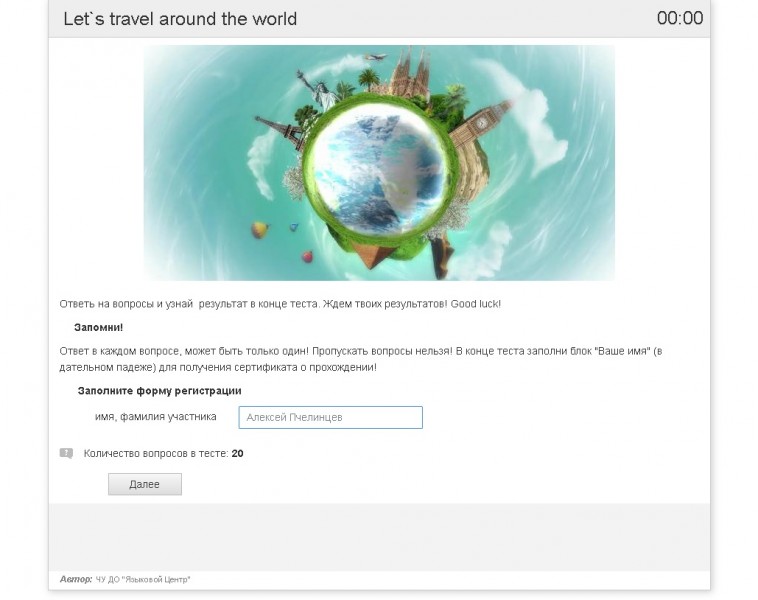Click the Запомни! heading
758x600 pixels.
tap(99, 327)
